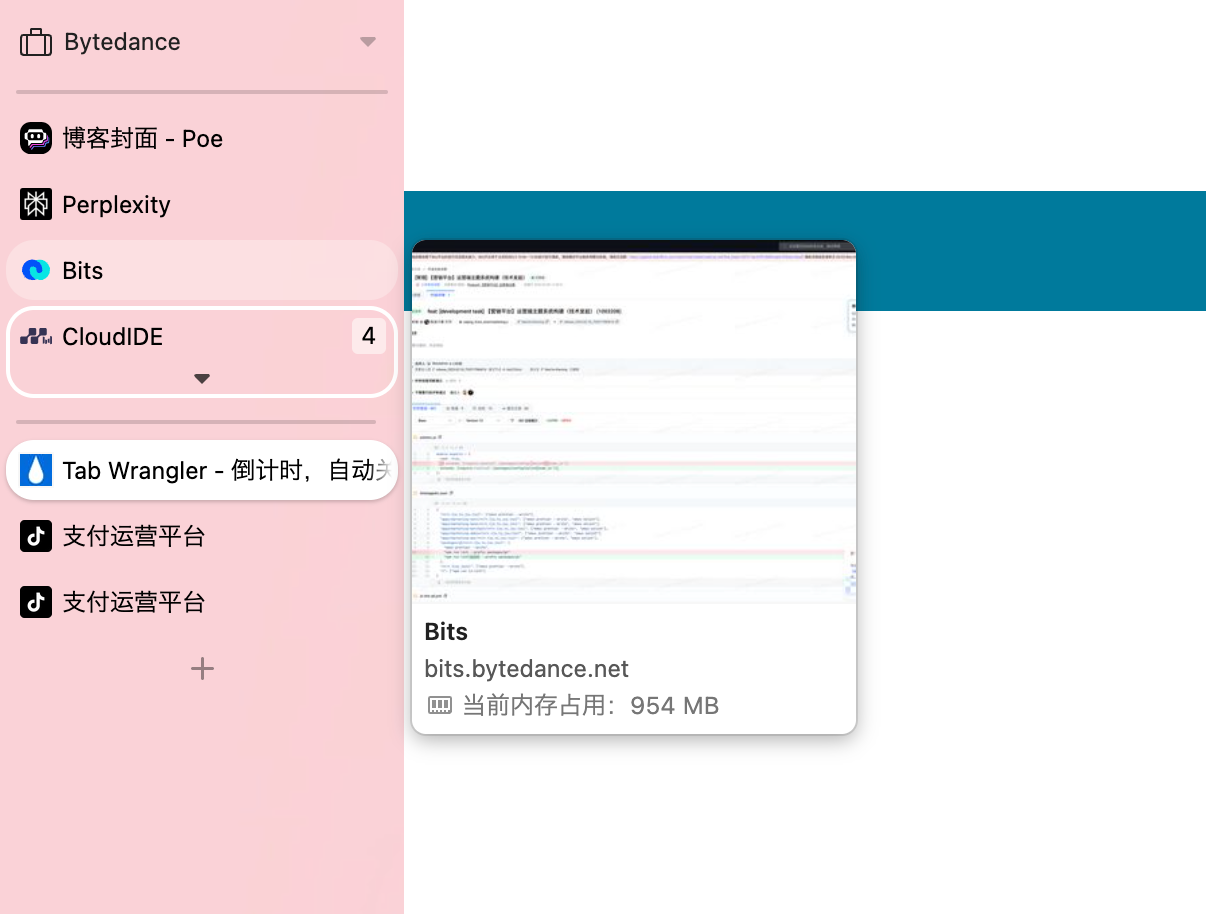Click the first 支付运营平台 TikTok favicon
Image resolution: width=1206 pixels, height=914 pixels.
36,536
